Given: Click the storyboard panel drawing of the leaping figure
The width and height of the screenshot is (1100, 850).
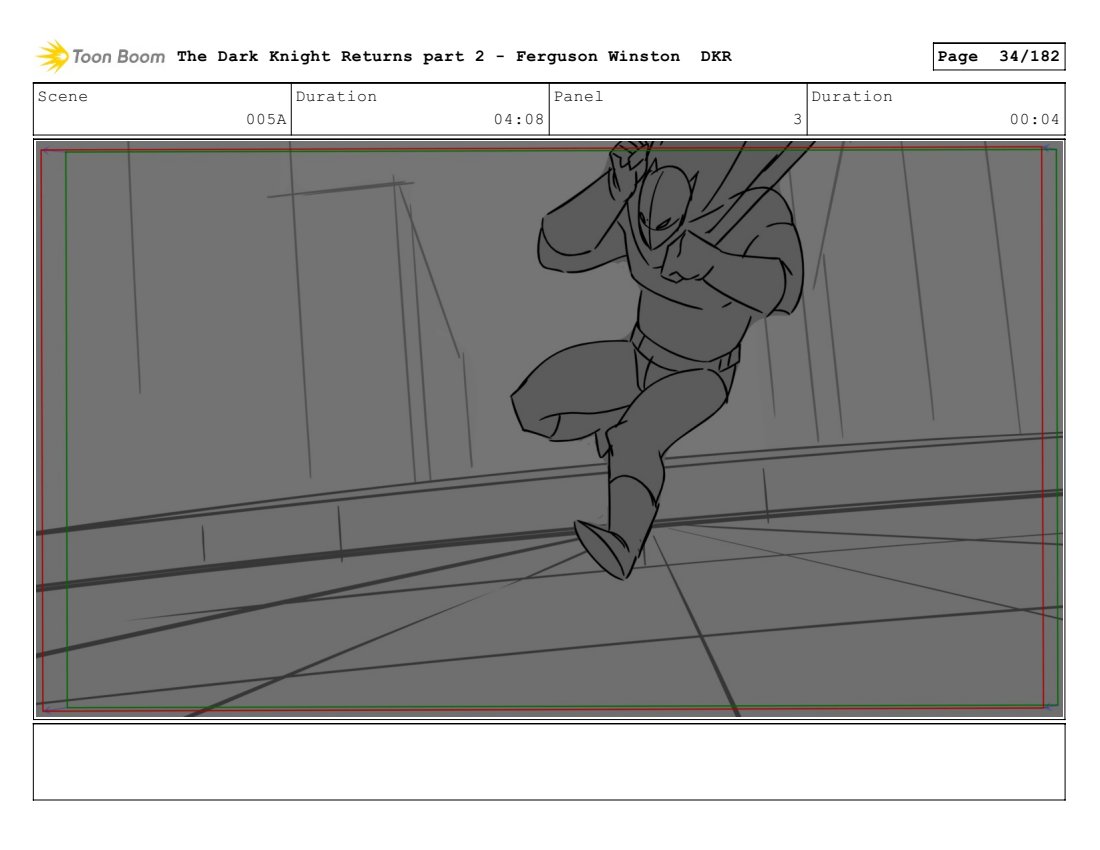Looking at the screenshot, I should point(549,429).
